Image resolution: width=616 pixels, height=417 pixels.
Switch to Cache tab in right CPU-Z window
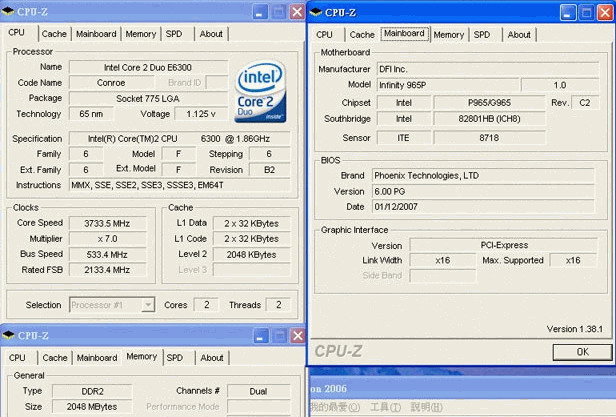click(362, 35)
